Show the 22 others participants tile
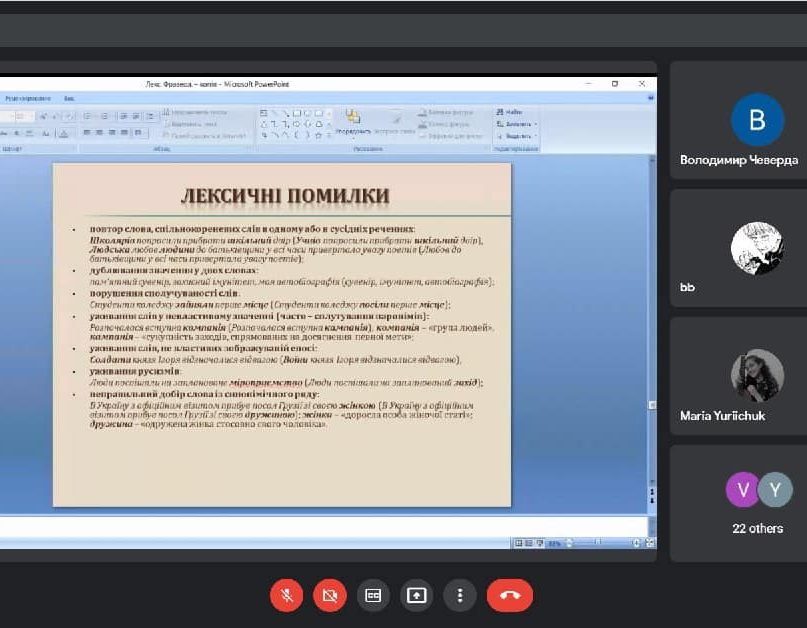 [757, 503]
